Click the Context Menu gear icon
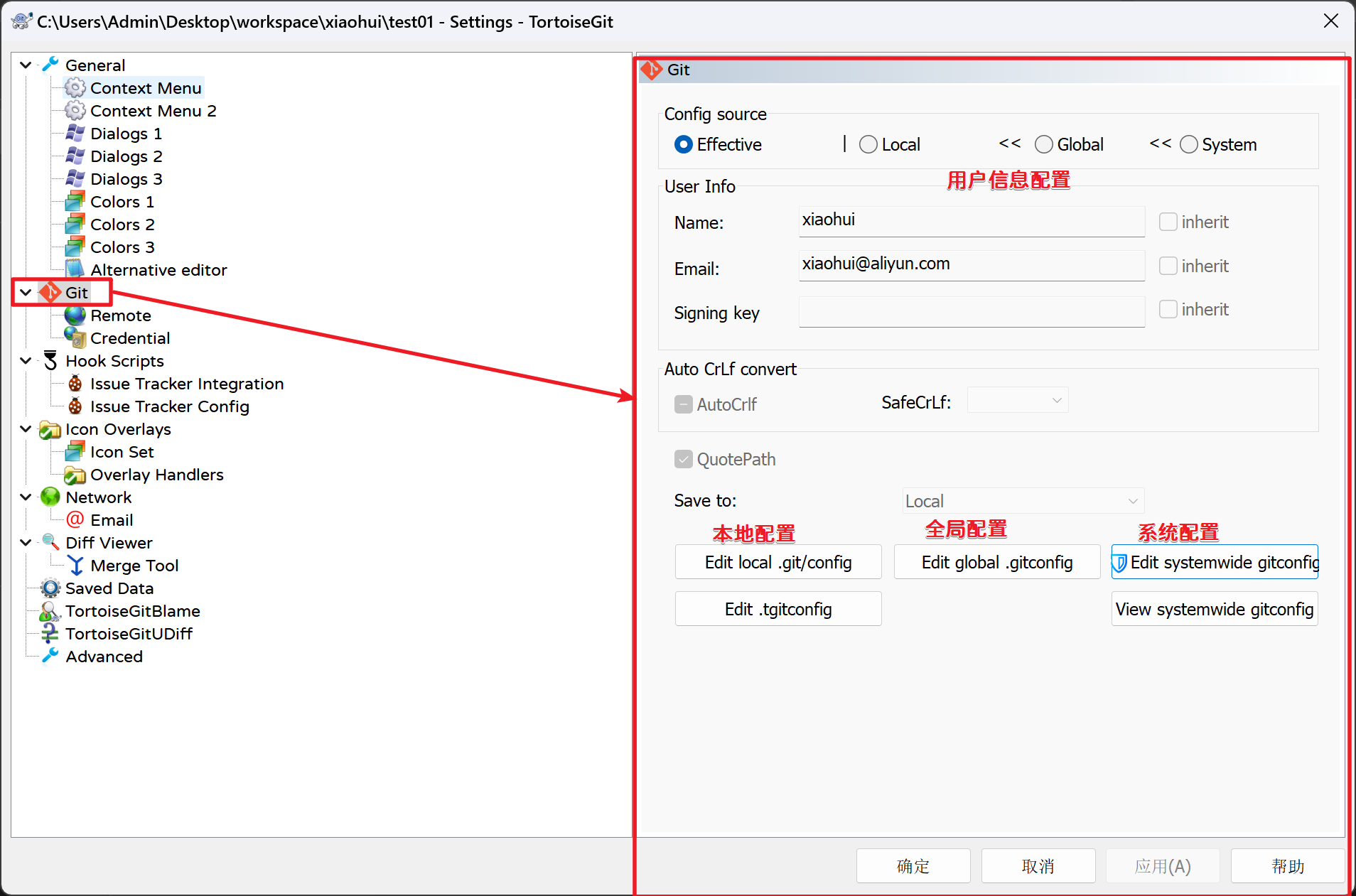This screenshot has width=1356, height=896. coord(75,87)
